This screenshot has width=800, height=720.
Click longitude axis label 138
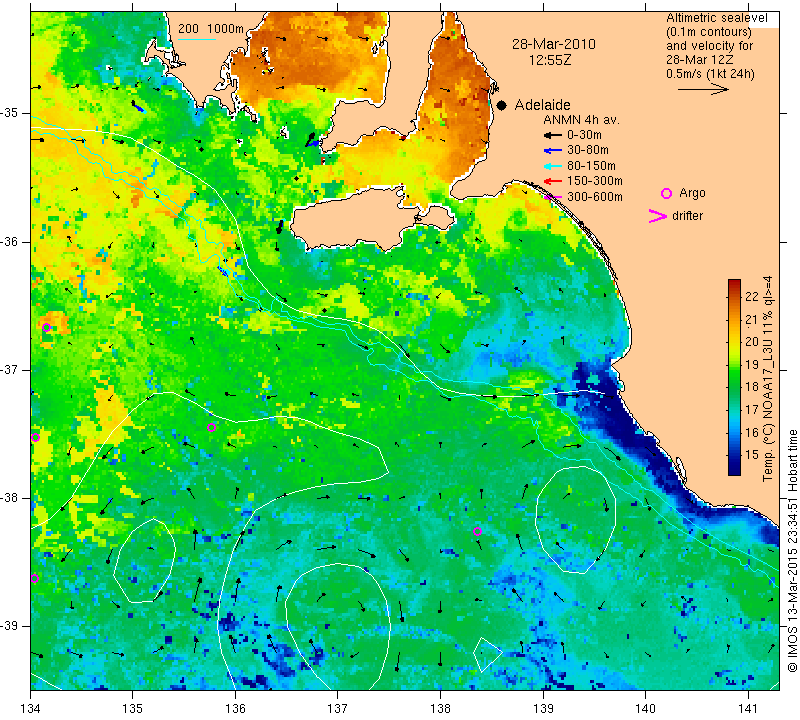[x=440, y=708]
